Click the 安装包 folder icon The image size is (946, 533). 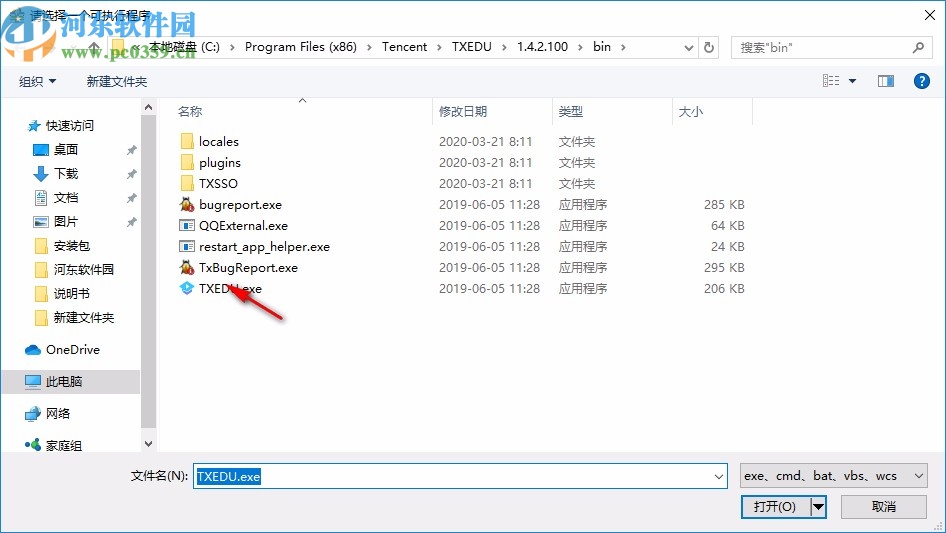point(41,246)
